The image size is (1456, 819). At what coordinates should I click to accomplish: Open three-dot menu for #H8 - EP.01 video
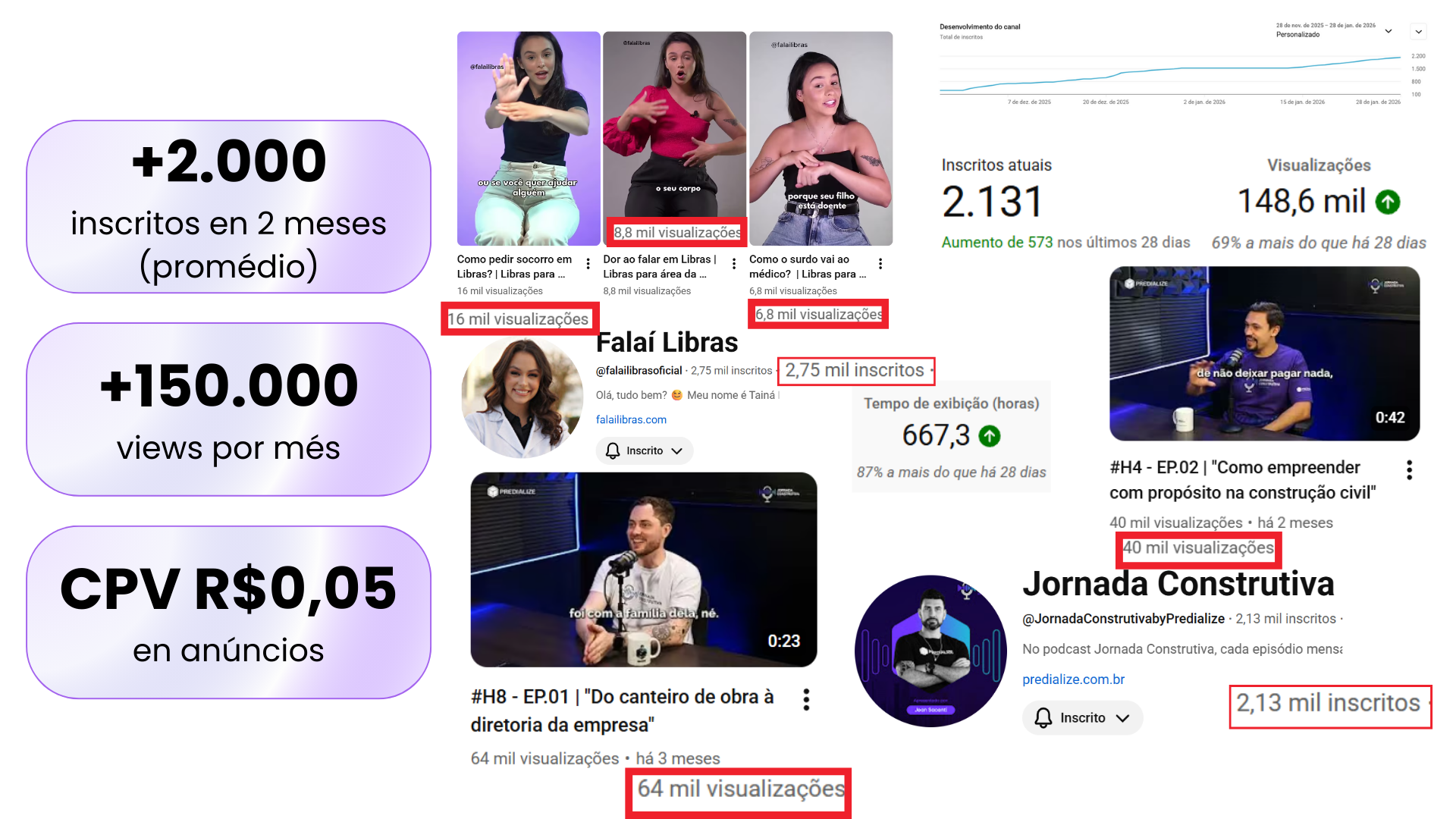click(806, 699)
